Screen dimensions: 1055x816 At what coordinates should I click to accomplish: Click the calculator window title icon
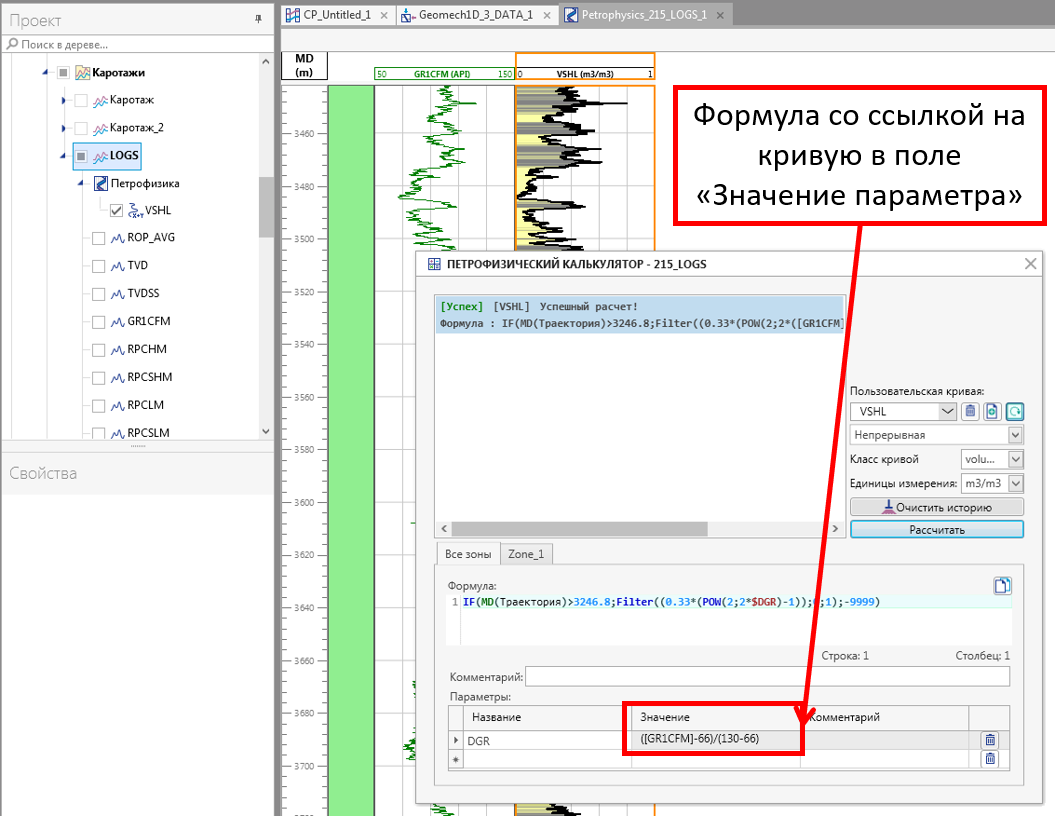(435, 264)
